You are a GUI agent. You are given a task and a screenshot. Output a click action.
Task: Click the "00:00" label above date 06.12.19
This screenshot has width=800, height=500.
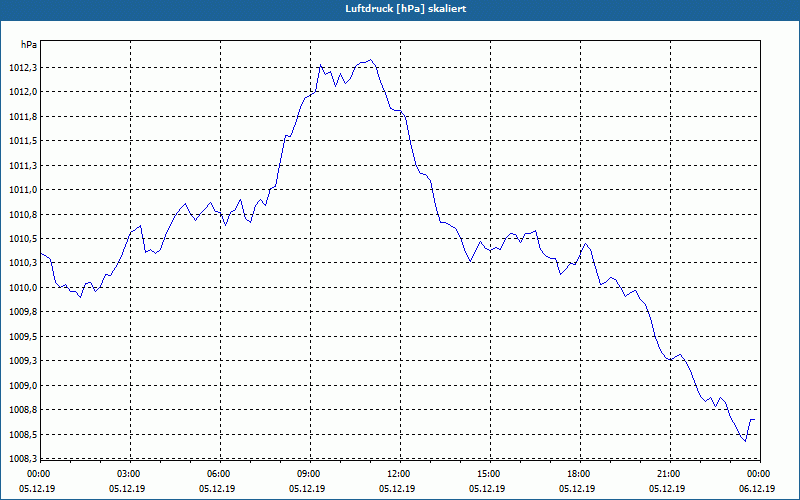[x=759, y=474]
